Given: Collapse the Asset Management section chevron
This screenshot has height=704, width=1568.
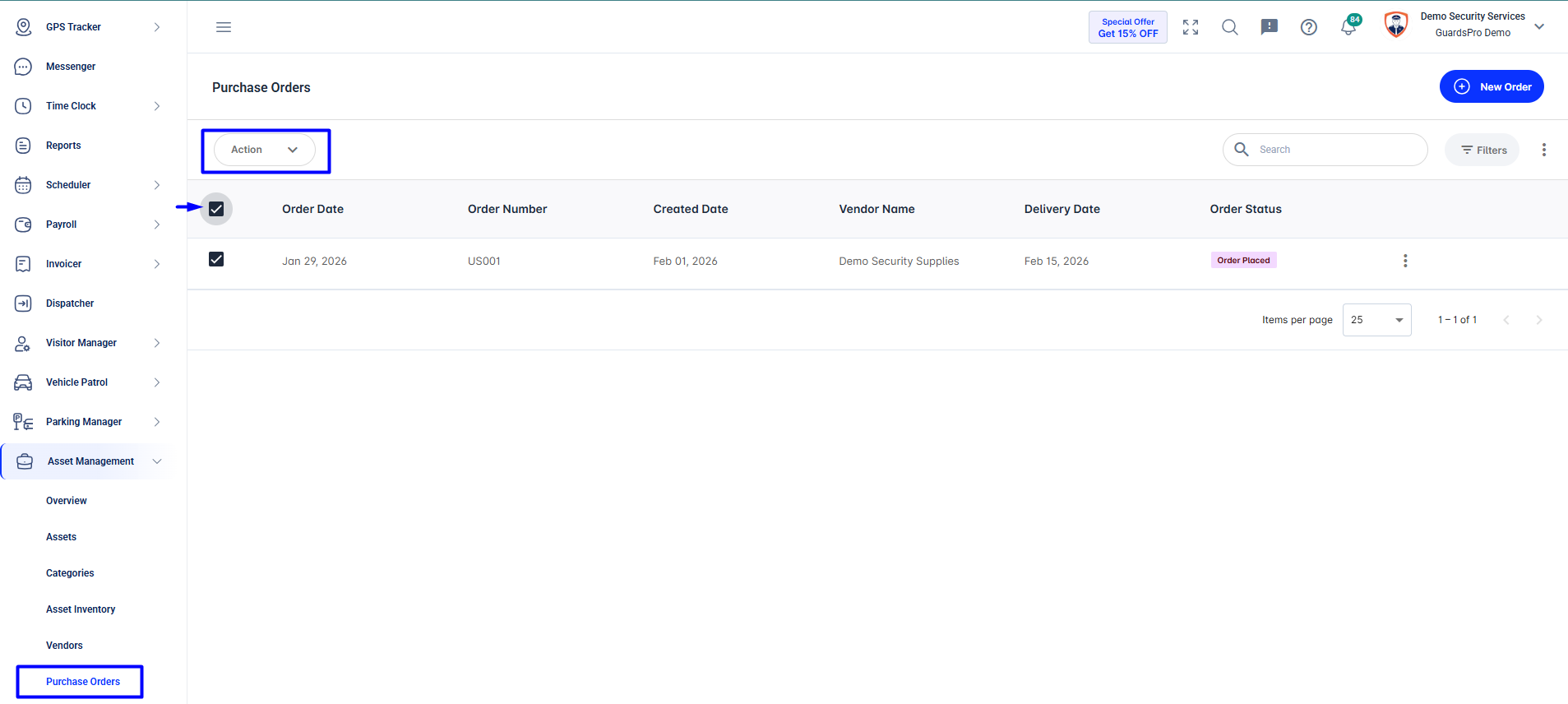Looking at the screenshot, I should coord(157,461).
